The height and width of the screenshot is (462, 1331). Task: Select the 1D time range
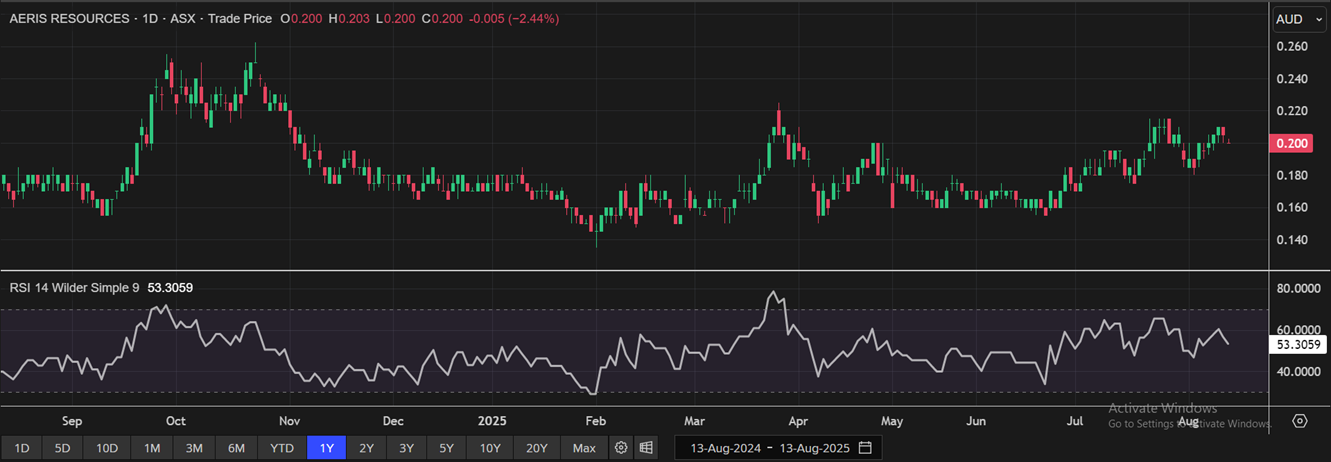pyautogui.click(x=21, y=447)
